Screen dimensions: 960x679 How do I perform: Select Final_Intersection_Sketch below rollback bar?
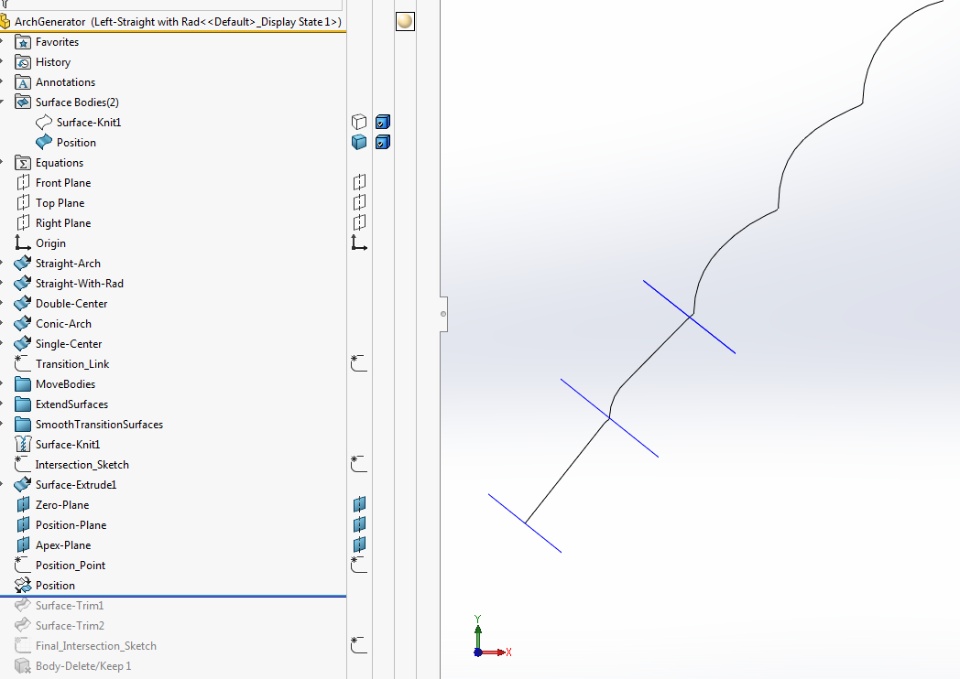coord(96,647)
